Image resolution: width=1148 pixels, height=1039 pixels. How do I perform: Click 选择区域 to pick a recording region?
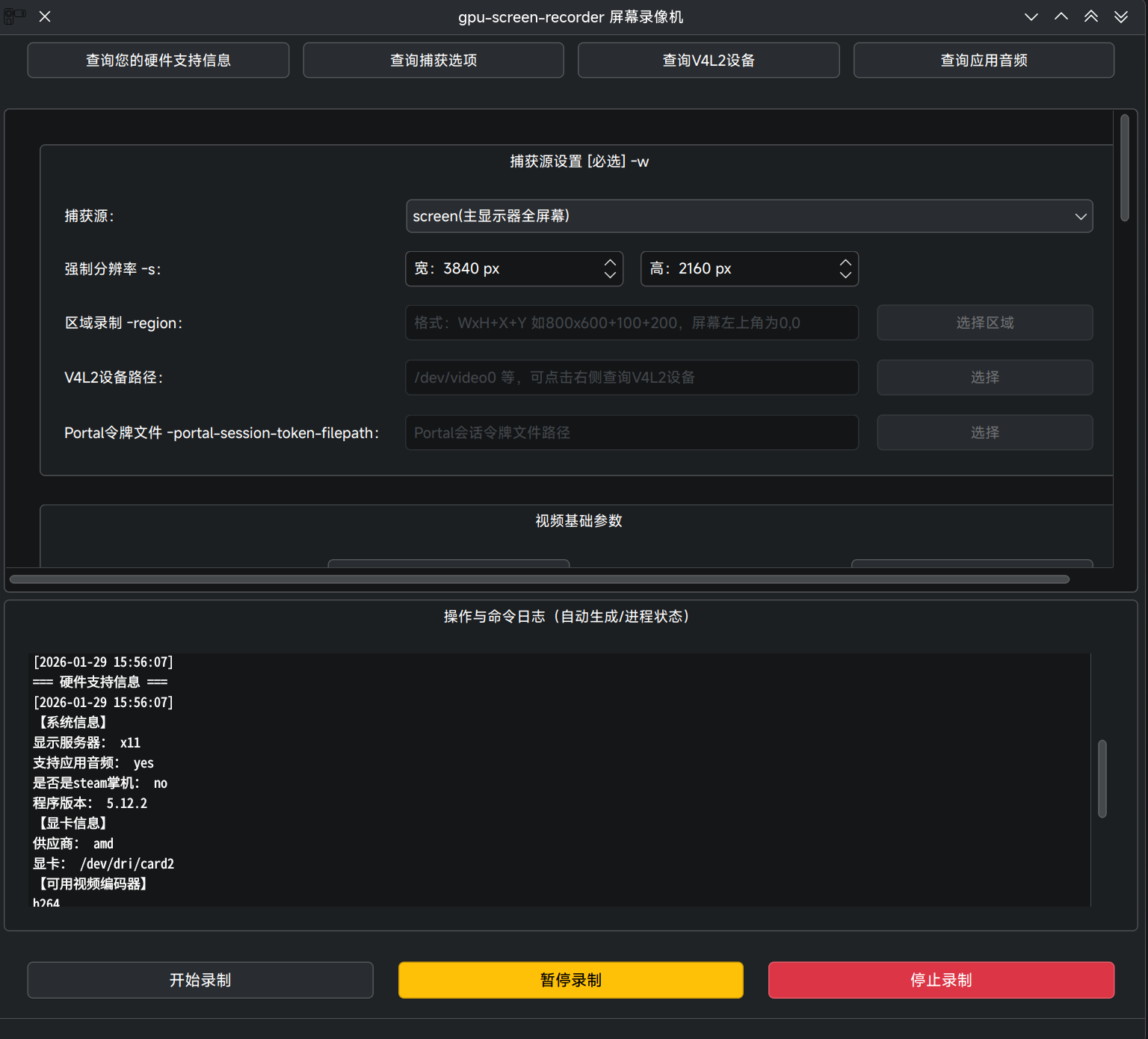(x=984, y=322)
